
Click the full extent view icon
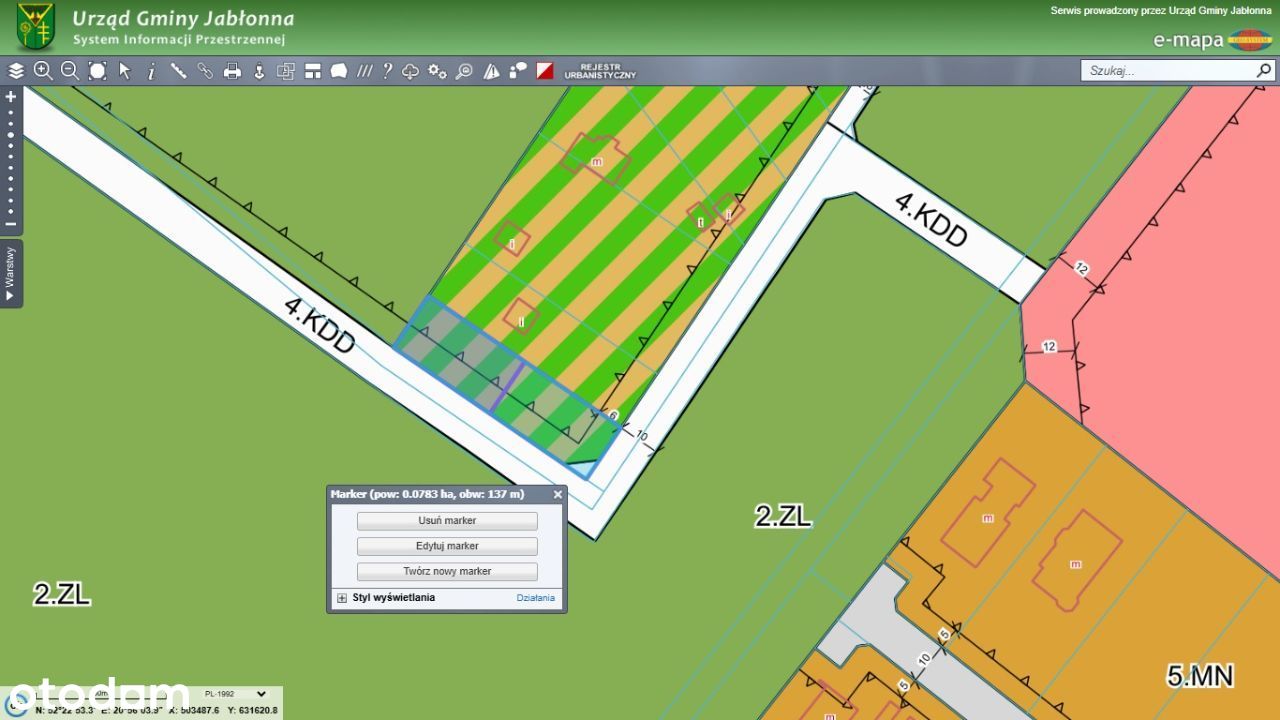tap(97, 71)
